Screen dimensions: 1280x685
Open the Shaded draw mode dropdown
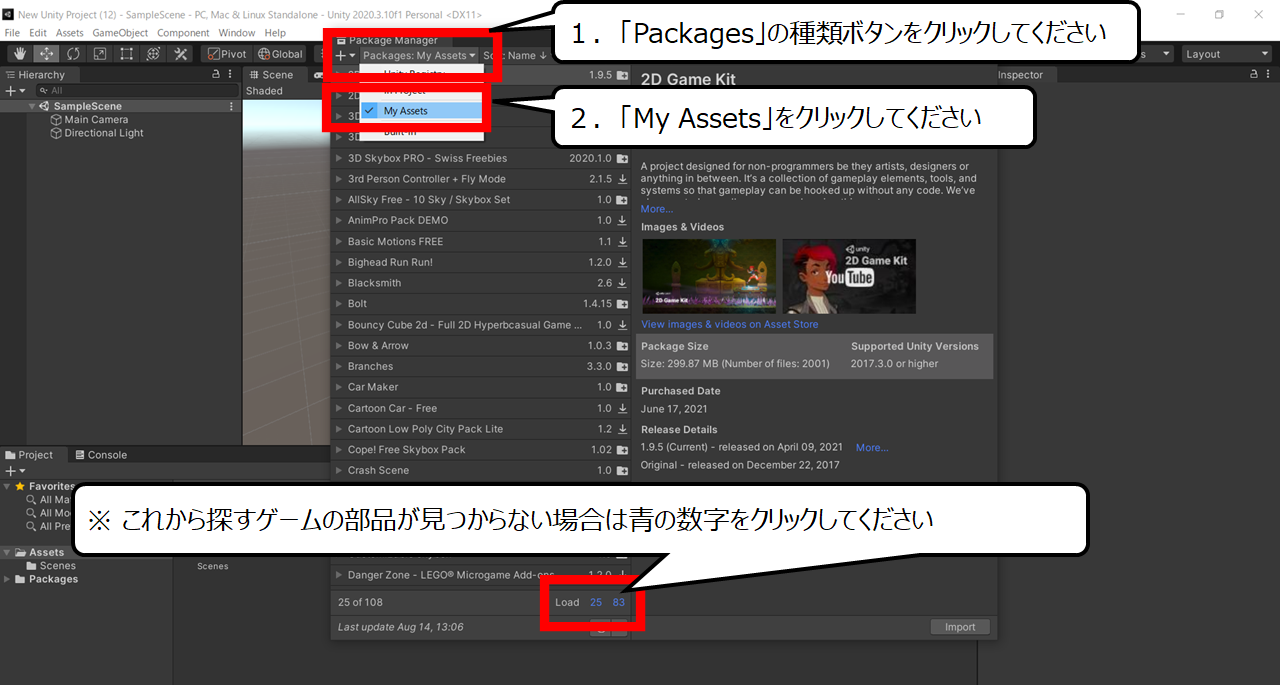265,91
